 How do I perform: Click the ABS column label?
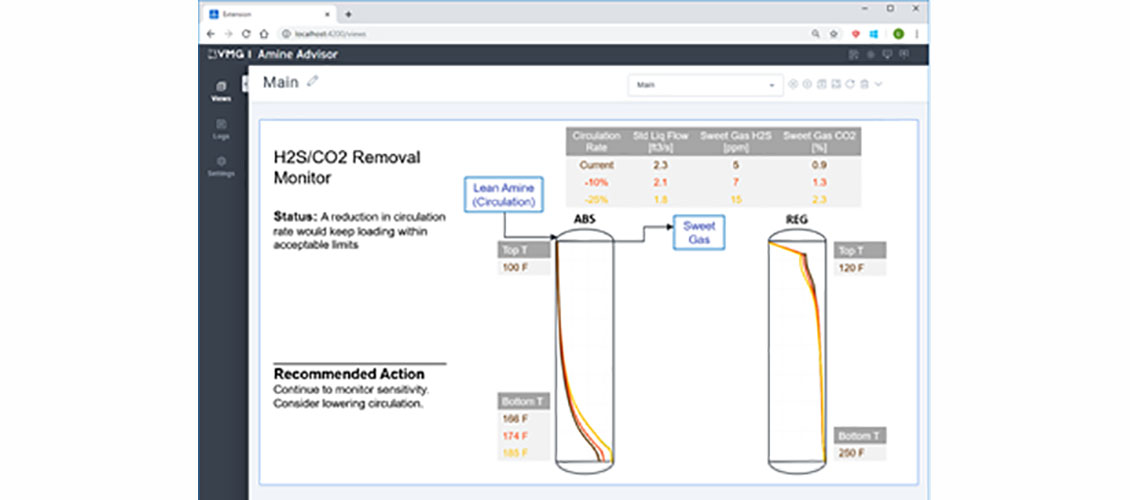click(x=584, y=221)
